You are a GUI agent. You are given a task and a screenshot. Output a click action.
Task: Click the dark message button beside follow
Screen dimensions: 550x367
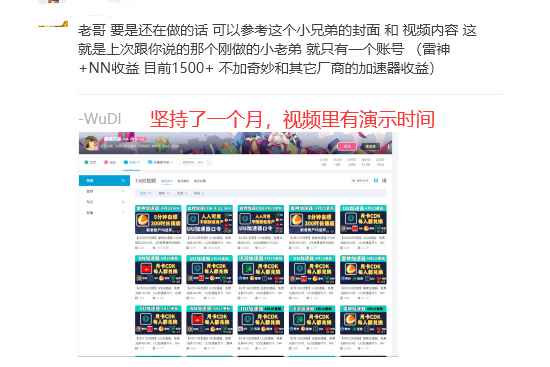[370, 147]
